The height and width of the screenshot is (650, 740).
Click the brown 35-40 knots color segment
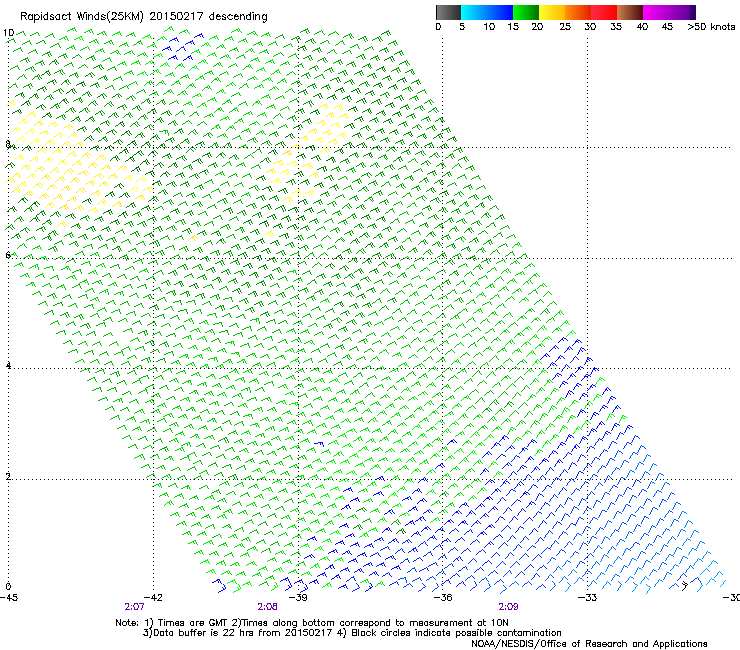pyautogui.click(x=630, y=12)
